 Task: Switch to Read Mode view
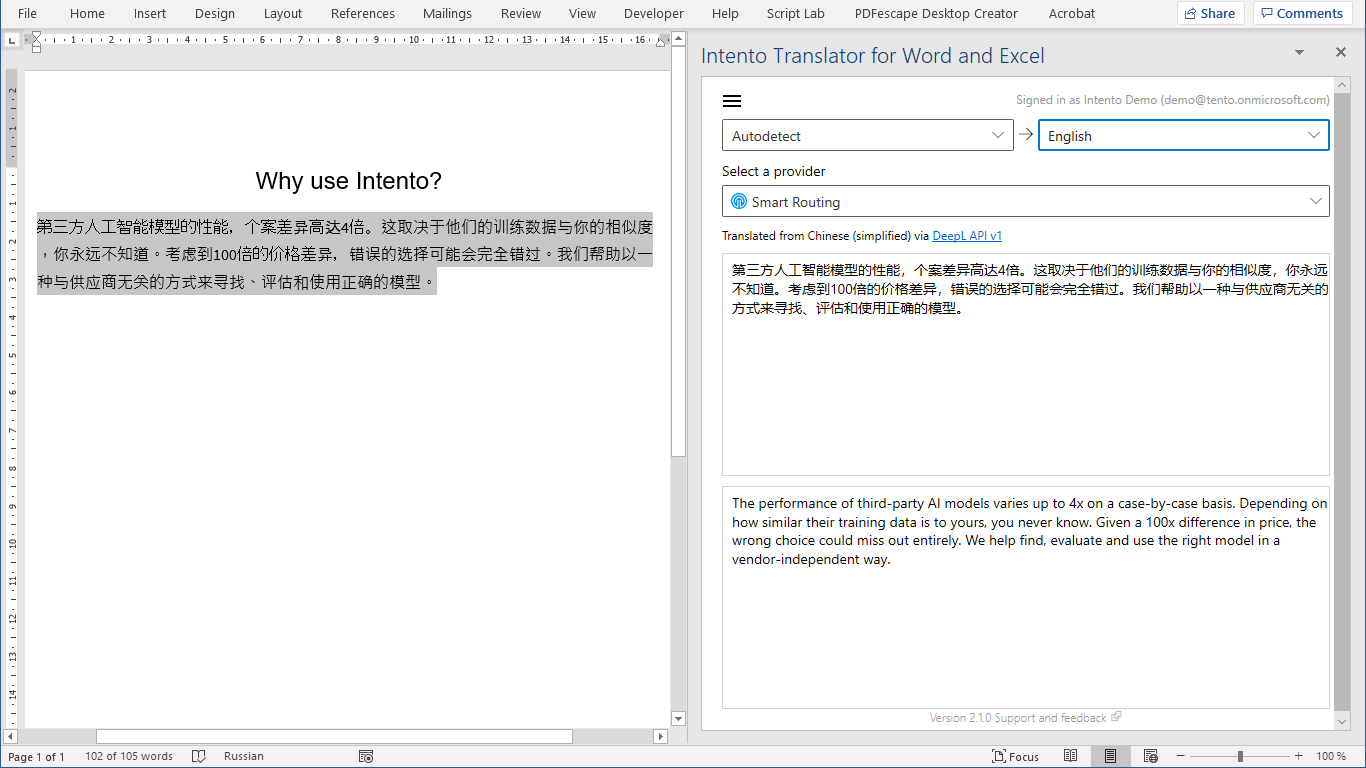click(x=1070, y=756)
